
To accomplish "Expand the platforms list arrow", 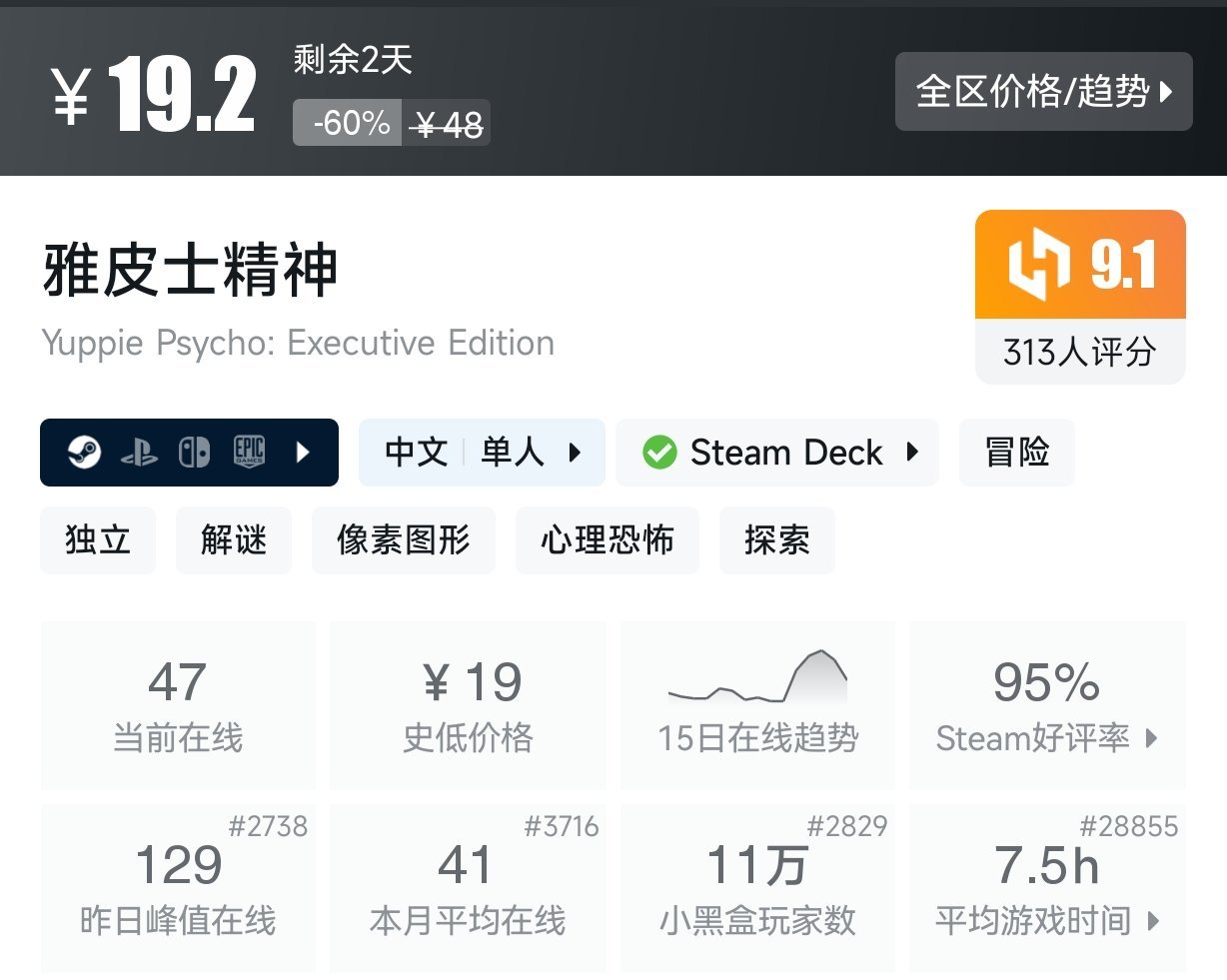I will (304, 453).
